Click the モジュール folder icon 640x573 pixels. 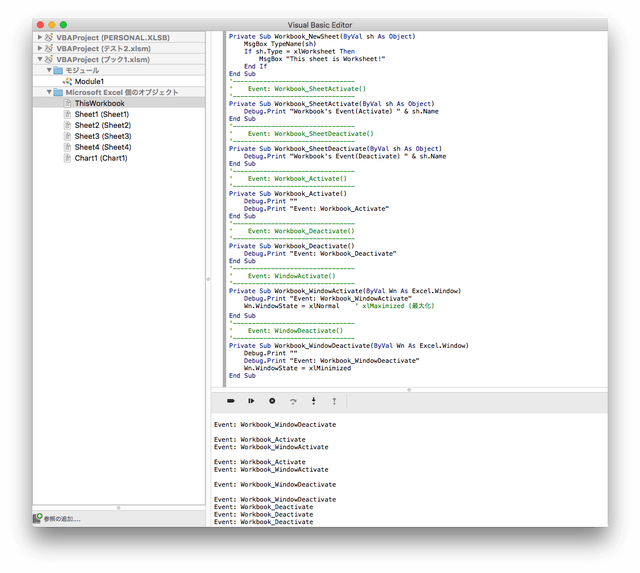tap(58, 71)
